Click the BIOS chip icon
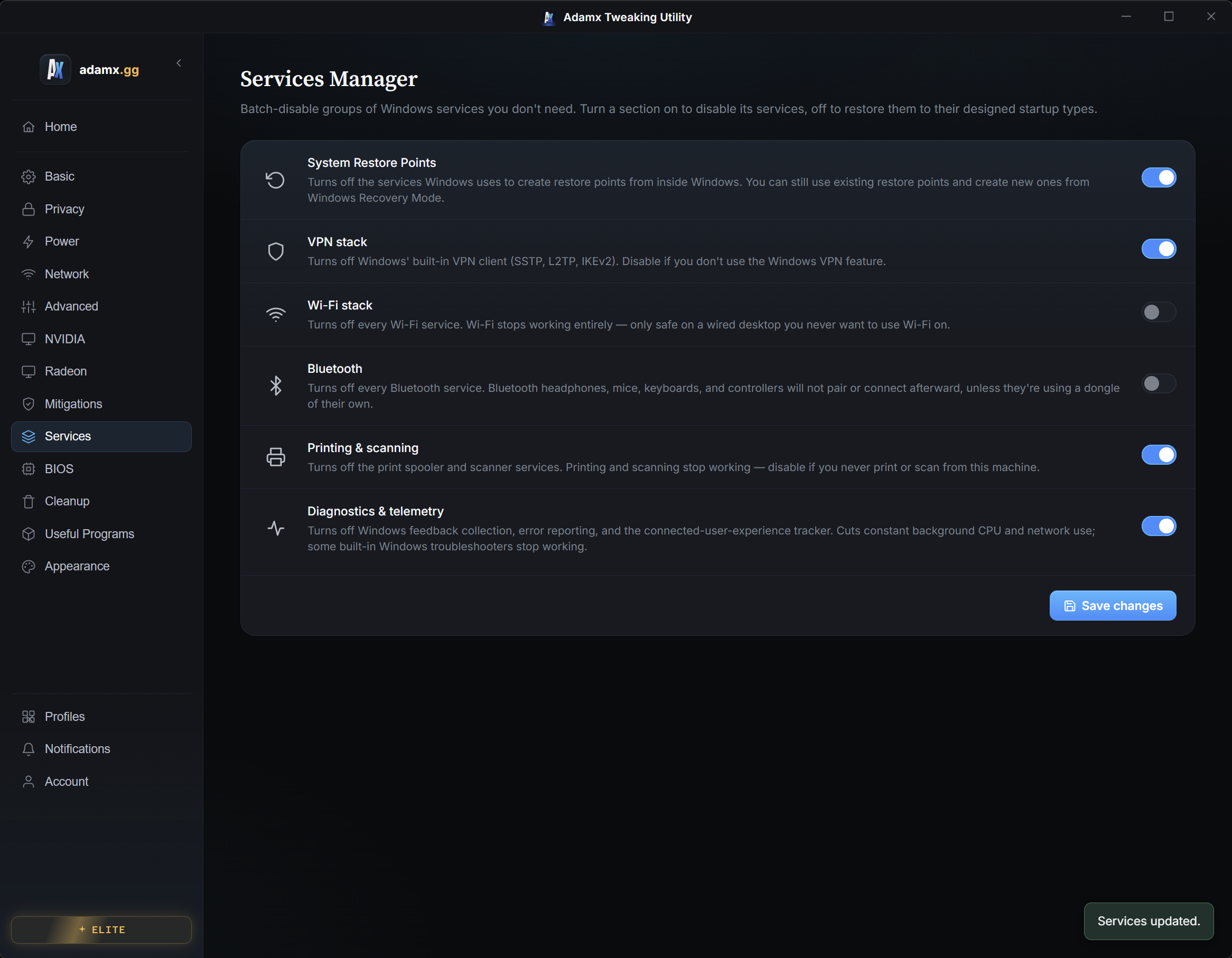Image resolution: width=1232 pixels, height=958 pixels. [28, 468]
